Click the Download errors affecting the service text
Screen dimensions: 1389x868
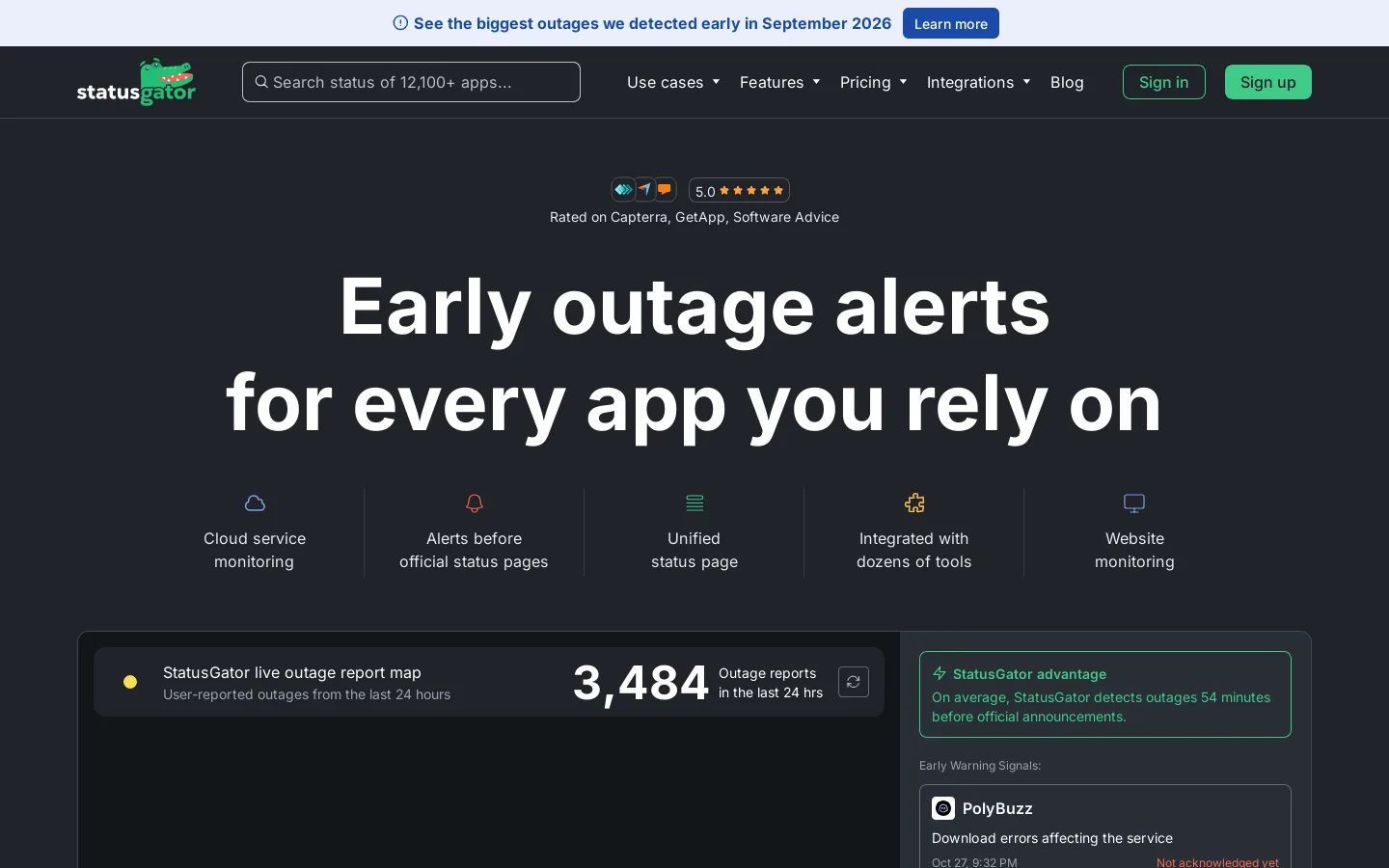(x=1052, y=838)
